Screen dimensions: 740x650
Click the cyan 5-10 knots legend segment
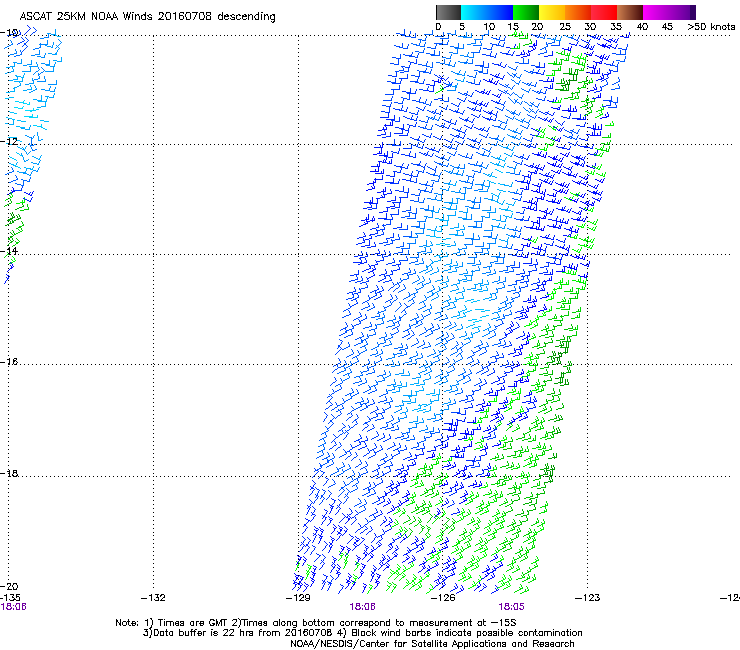point(474,12)
